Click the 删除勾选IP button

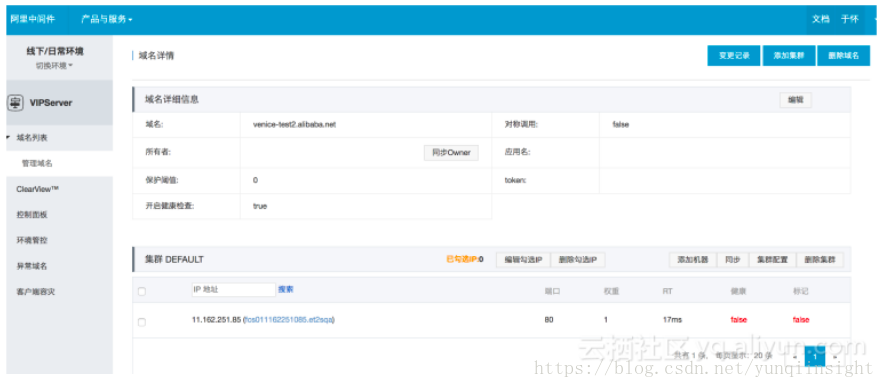click(577, 260)
